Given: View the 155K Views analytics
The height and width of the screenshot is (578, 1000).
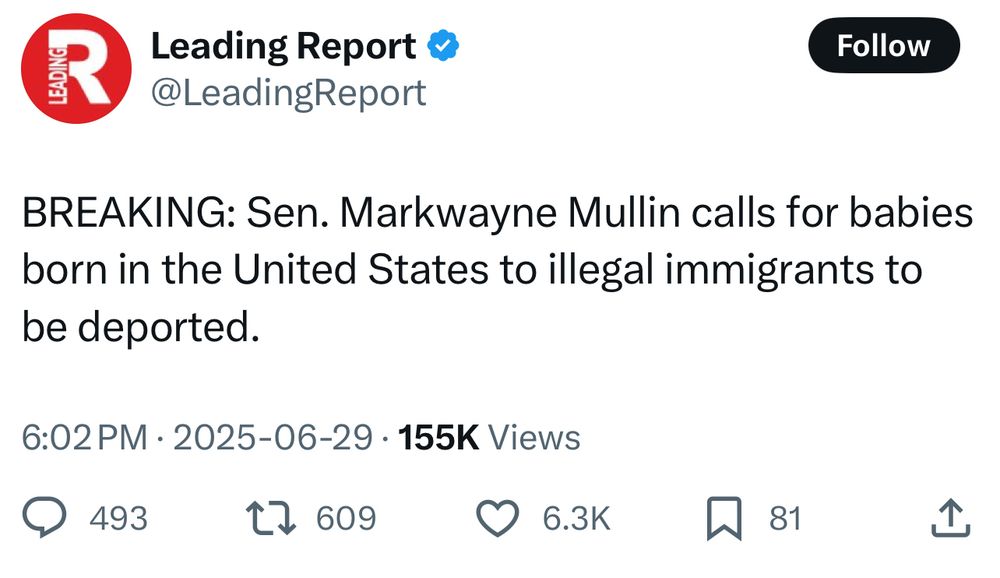Looking at the screenshot, I should coord(489,438).
